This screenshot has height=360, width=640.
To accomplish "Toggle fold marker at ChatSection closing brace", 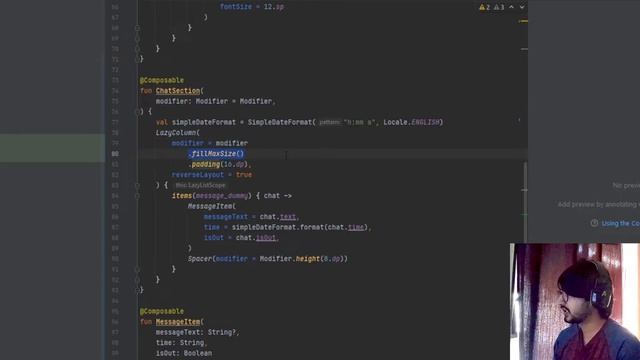I will coord(138,290).
